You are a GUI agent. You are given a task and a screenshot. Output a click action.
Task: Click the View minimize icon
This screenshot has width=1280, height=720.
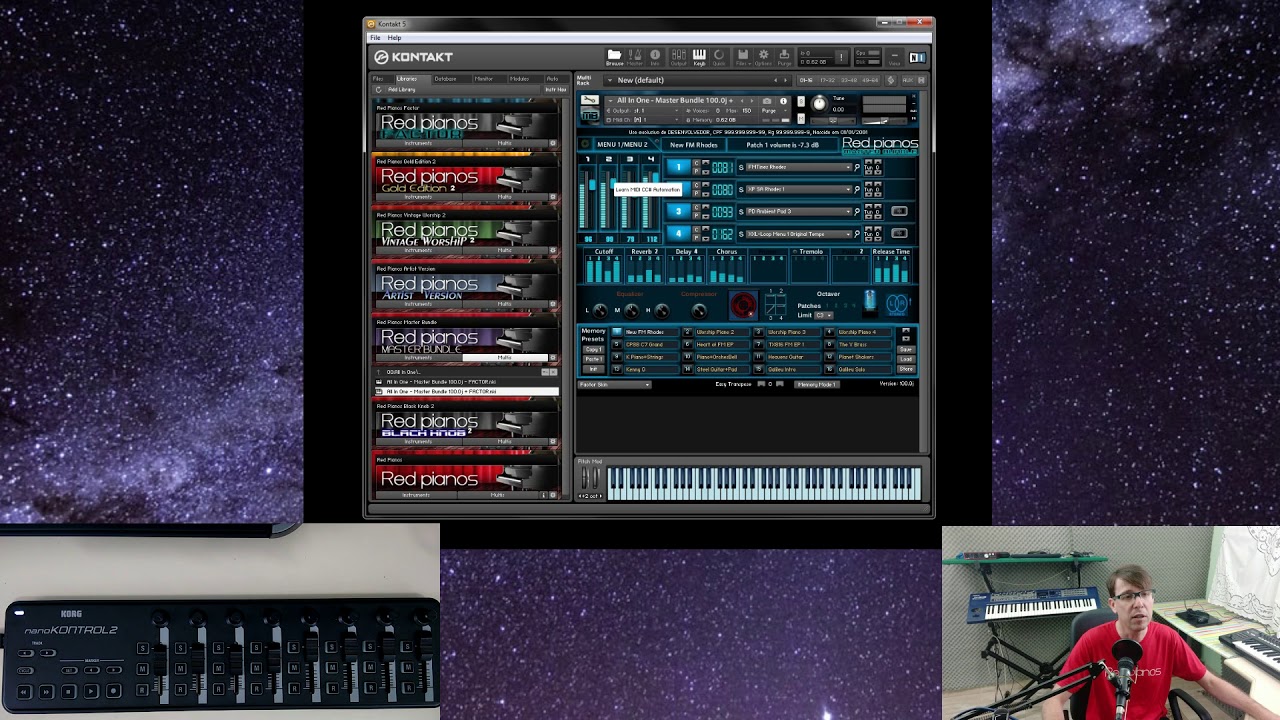coord(895,57)
